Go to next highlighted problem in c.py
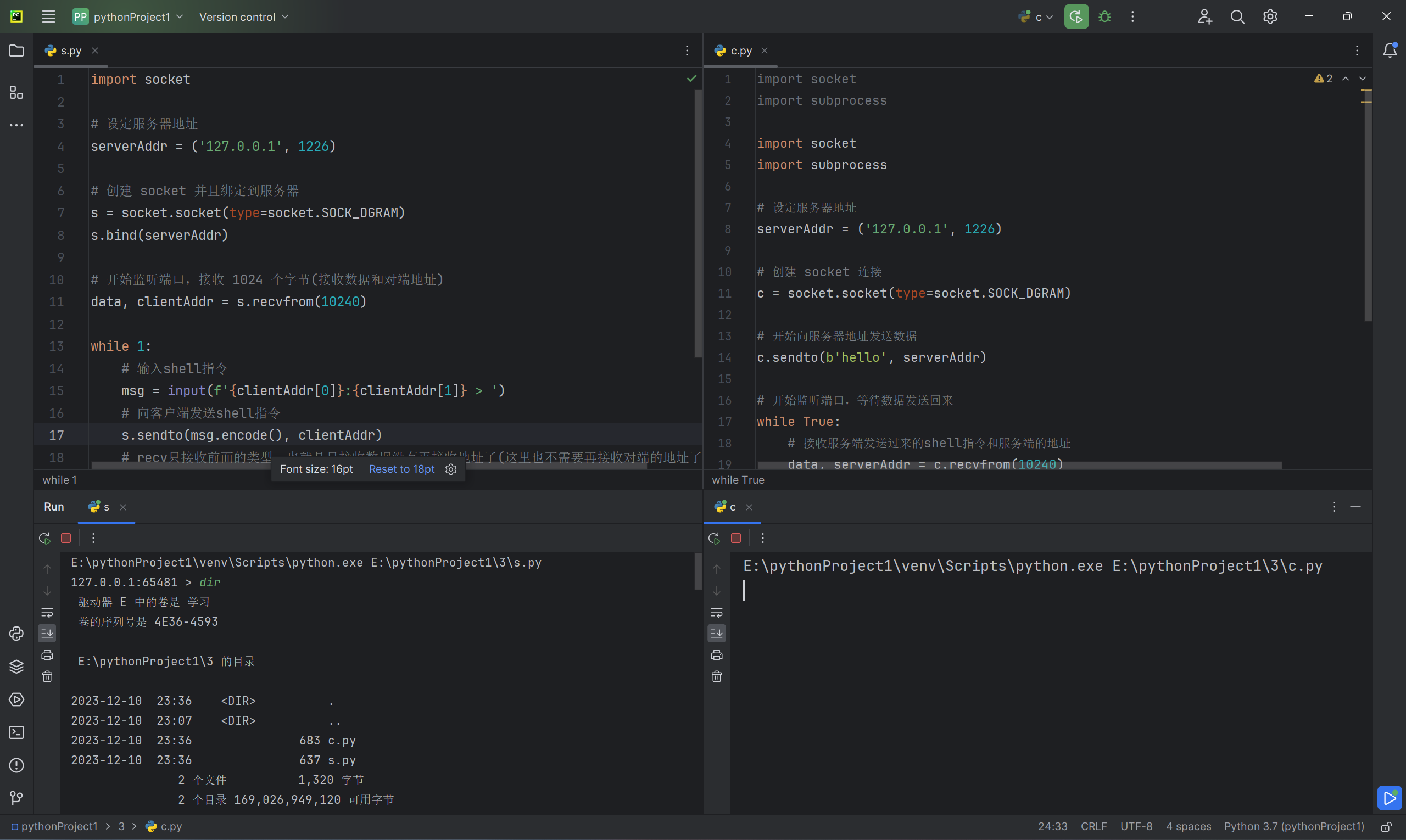1406x840 pixels. point(1363,78)
